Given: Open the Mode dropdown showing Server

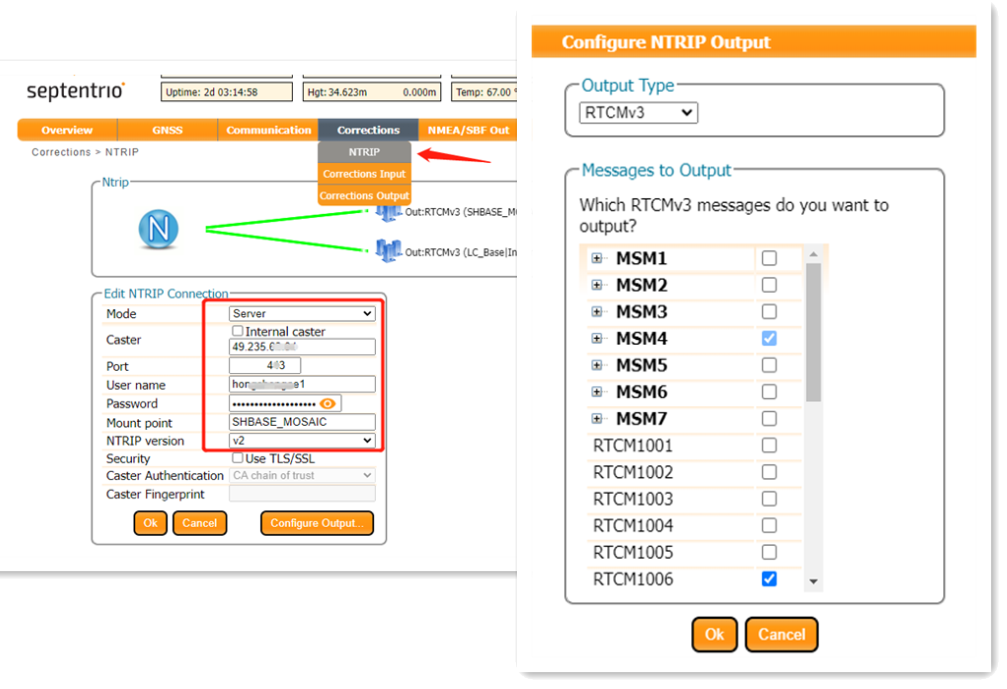Looking at the screenshot, I should coord(302,313).
